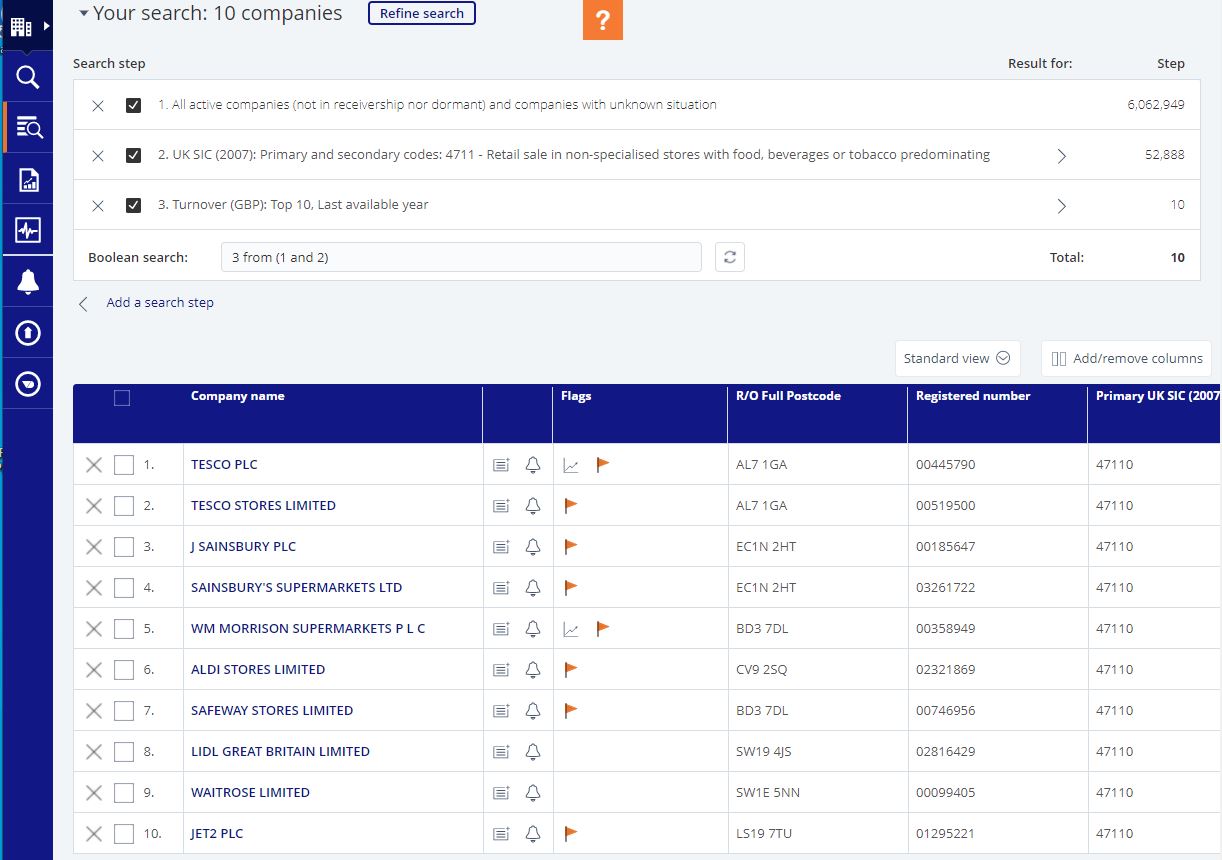Screen dimensions: 1222x860
Task: Click the refresh icon beside Boolean search
Action: point(730,257)
